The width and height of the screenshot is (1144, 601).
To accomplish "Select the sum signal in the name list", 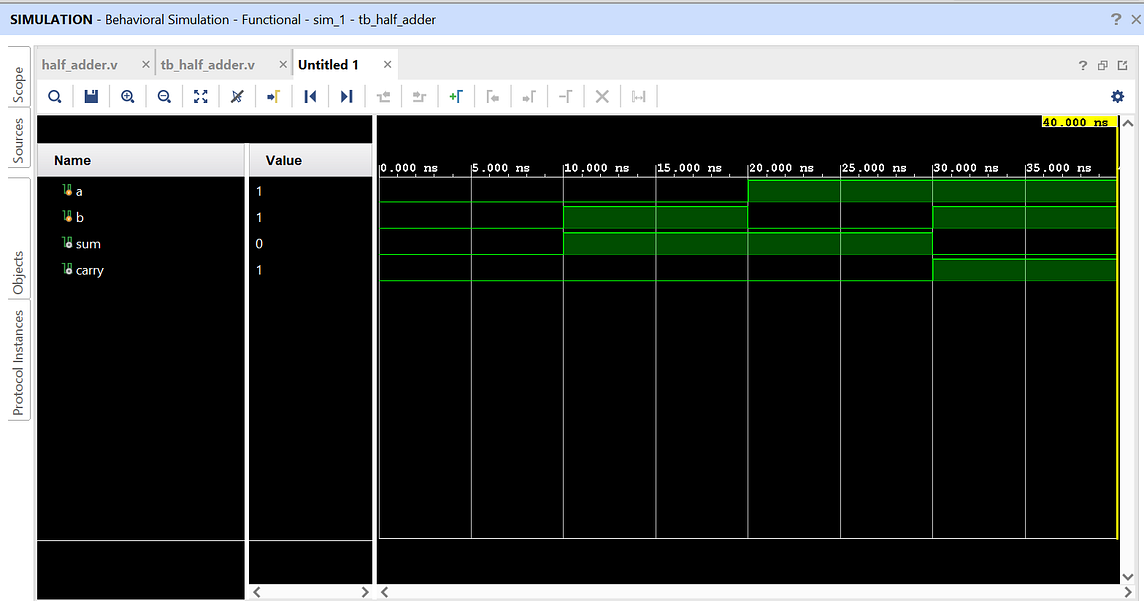I will (x=88, y=243).
